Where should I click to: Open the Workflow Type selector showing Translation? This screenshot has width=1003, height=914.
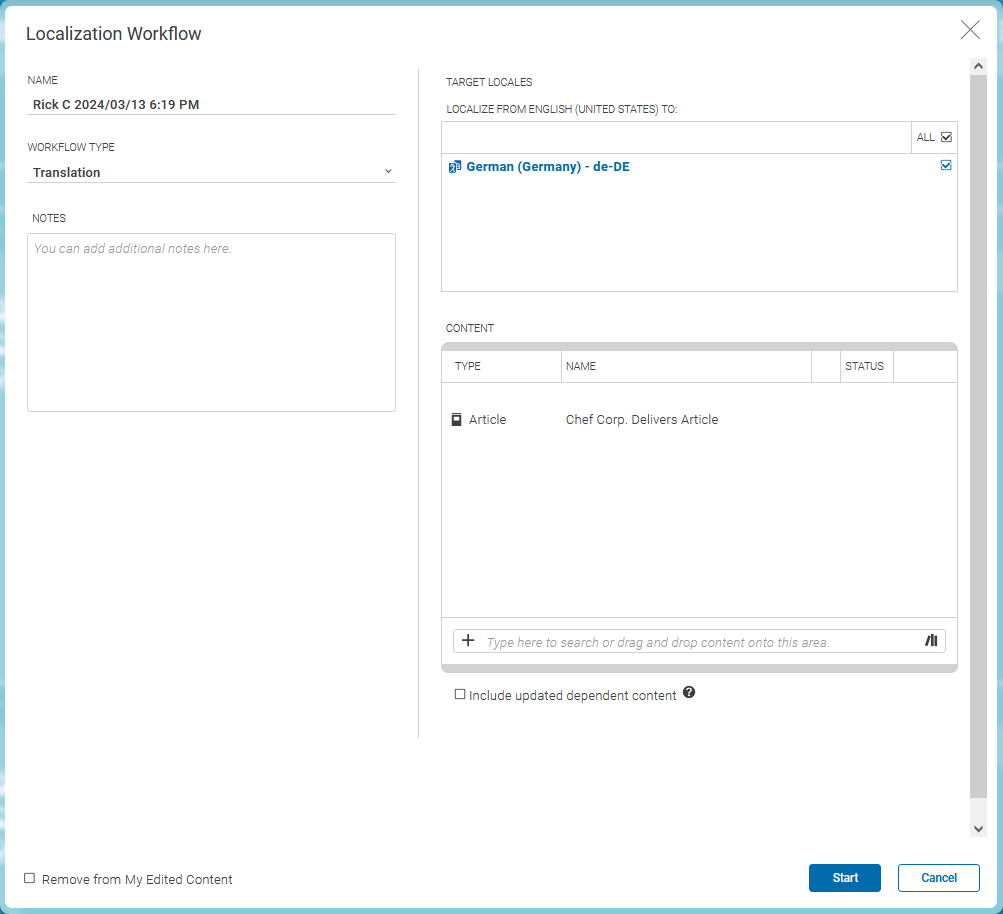click(211, 172)
